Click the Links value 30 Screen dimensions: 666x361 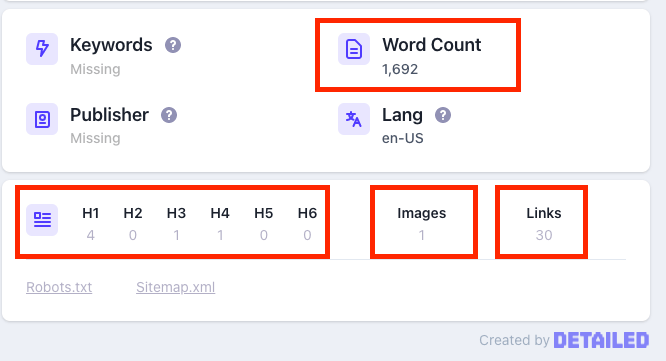pos(544,235)
